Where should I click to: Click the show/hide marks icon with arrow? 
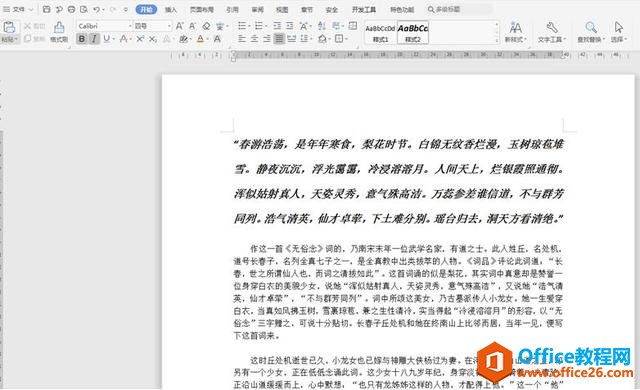tap(336, 26)
